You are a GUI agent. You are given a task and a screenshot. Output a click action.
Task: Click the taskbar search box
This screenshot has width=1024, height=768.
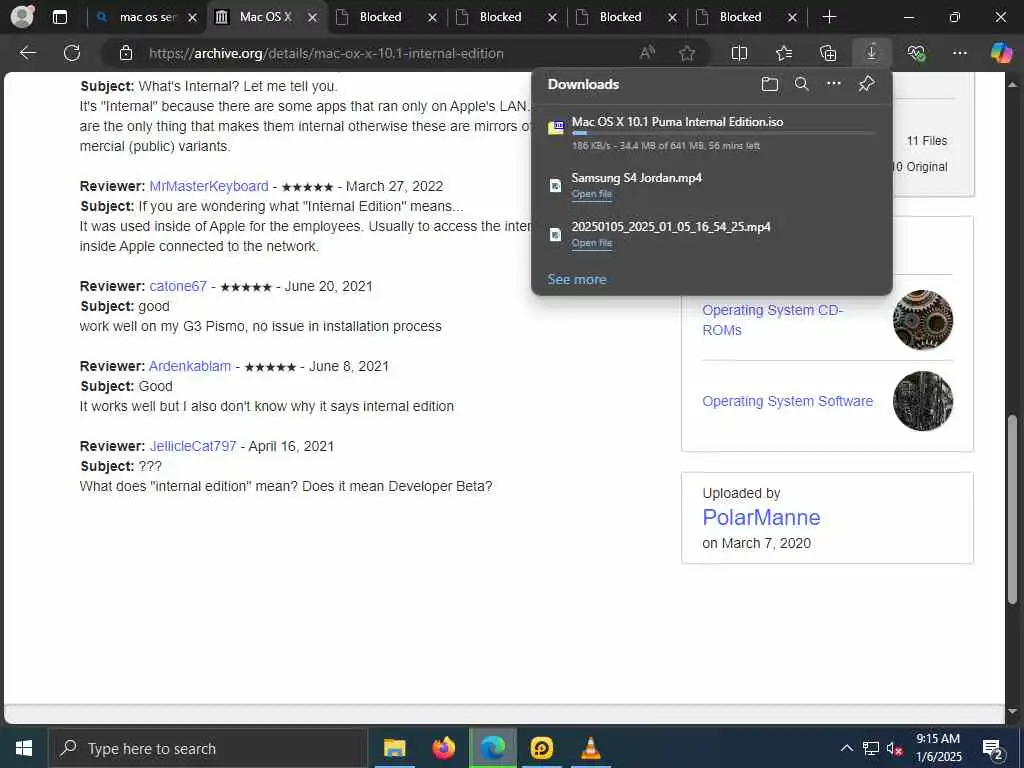(x=208, y=748)
